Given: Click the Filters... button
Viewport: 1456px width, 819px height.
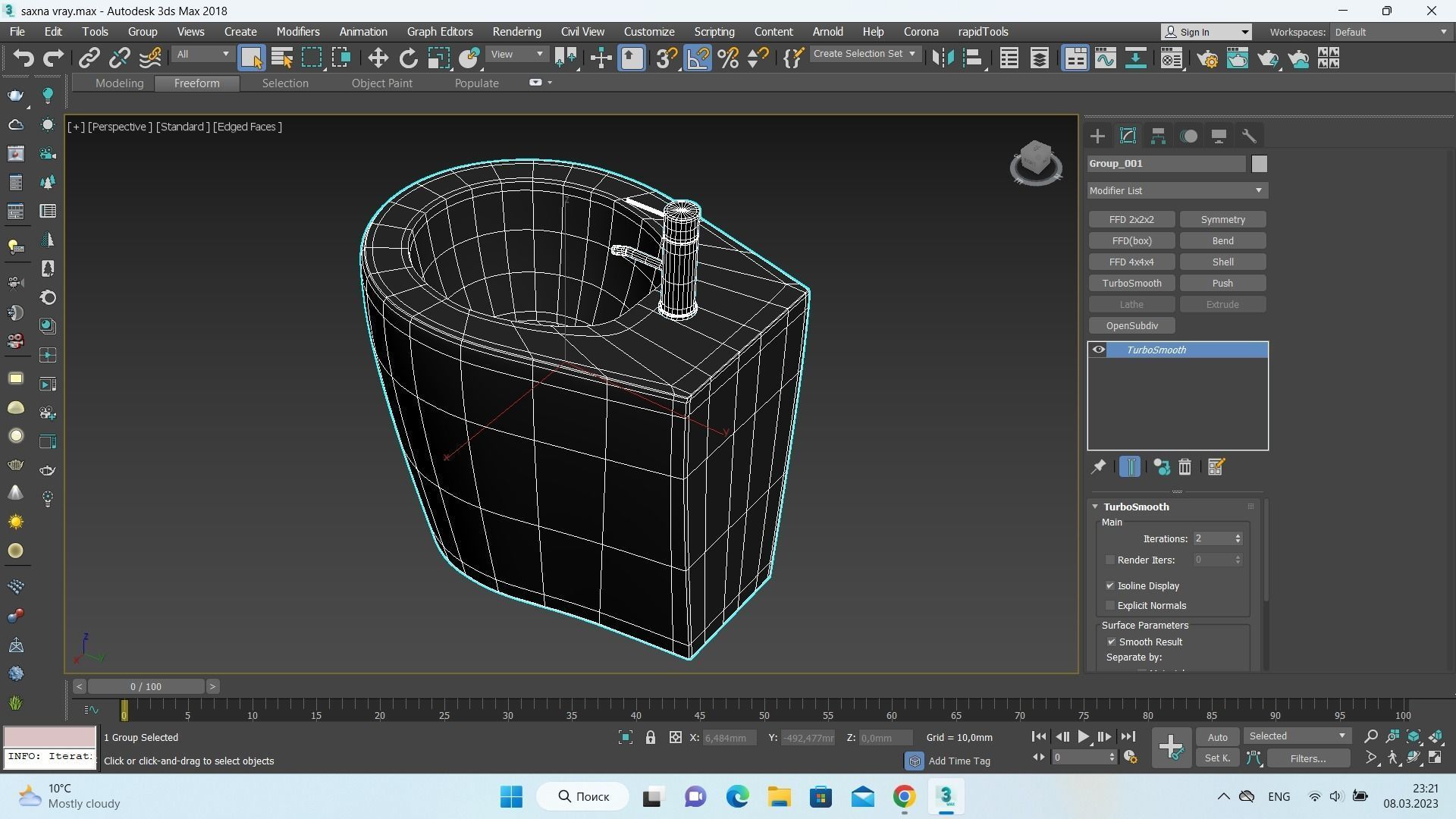Looking at the screenshot, I should pos(1307,758).
